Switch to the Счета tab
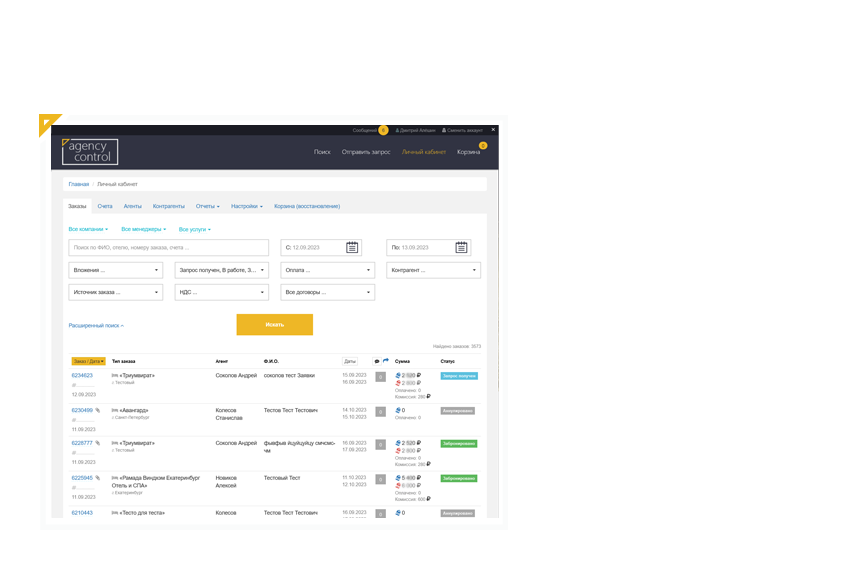 click(105, 206)
